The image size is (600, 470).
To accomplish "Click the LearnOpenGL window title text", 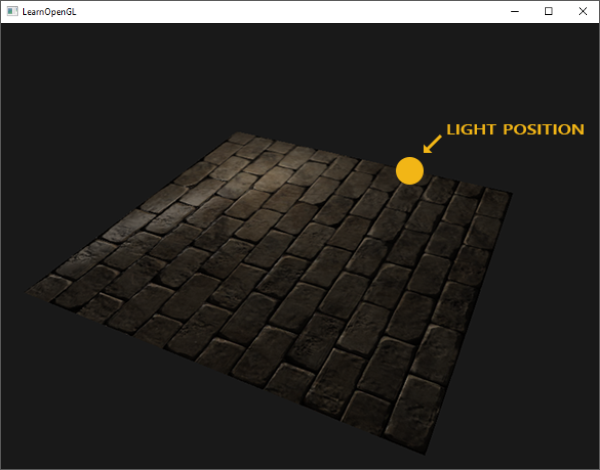I will point(49,12).
